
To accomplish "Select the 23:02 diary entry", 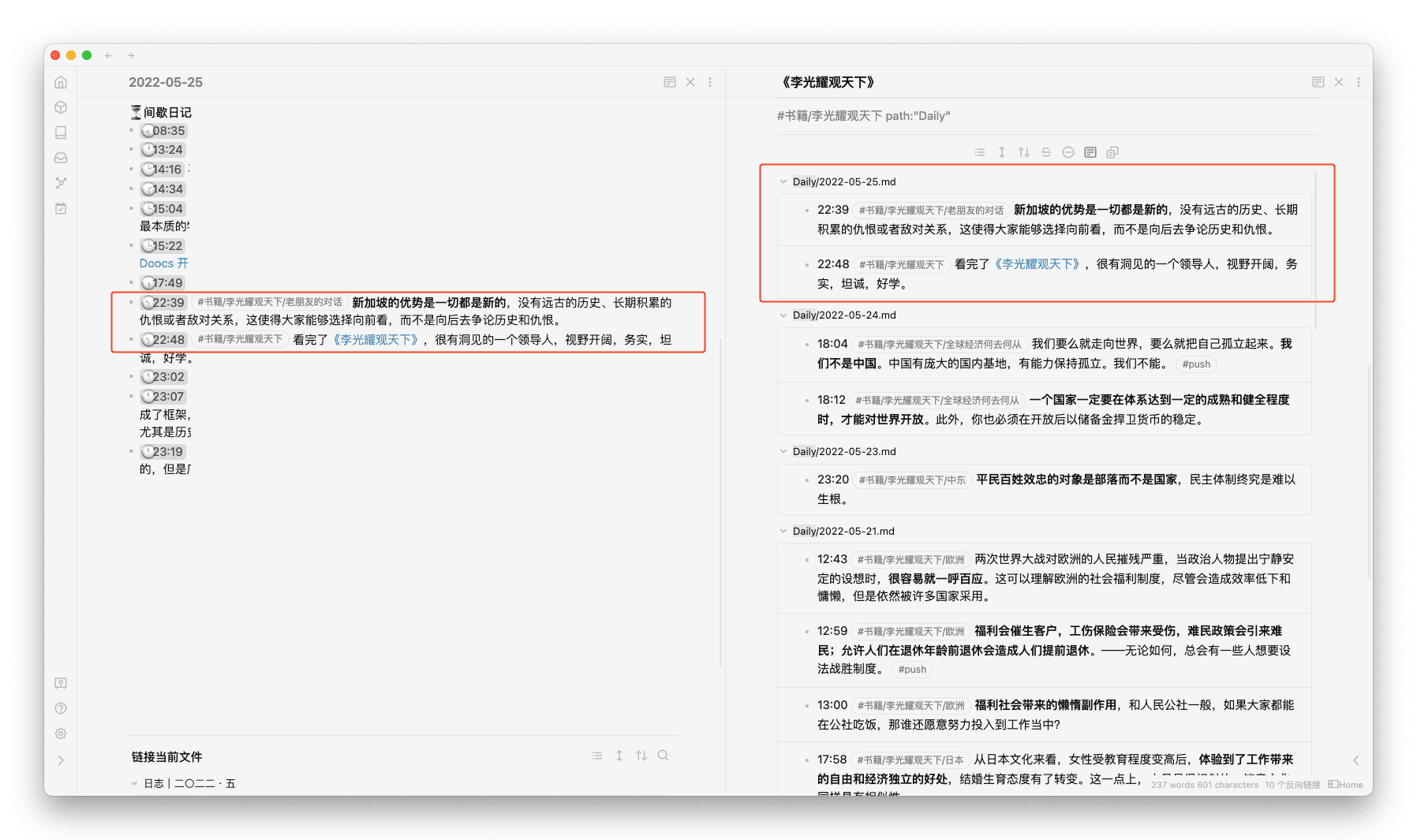I will click(163, 377).
